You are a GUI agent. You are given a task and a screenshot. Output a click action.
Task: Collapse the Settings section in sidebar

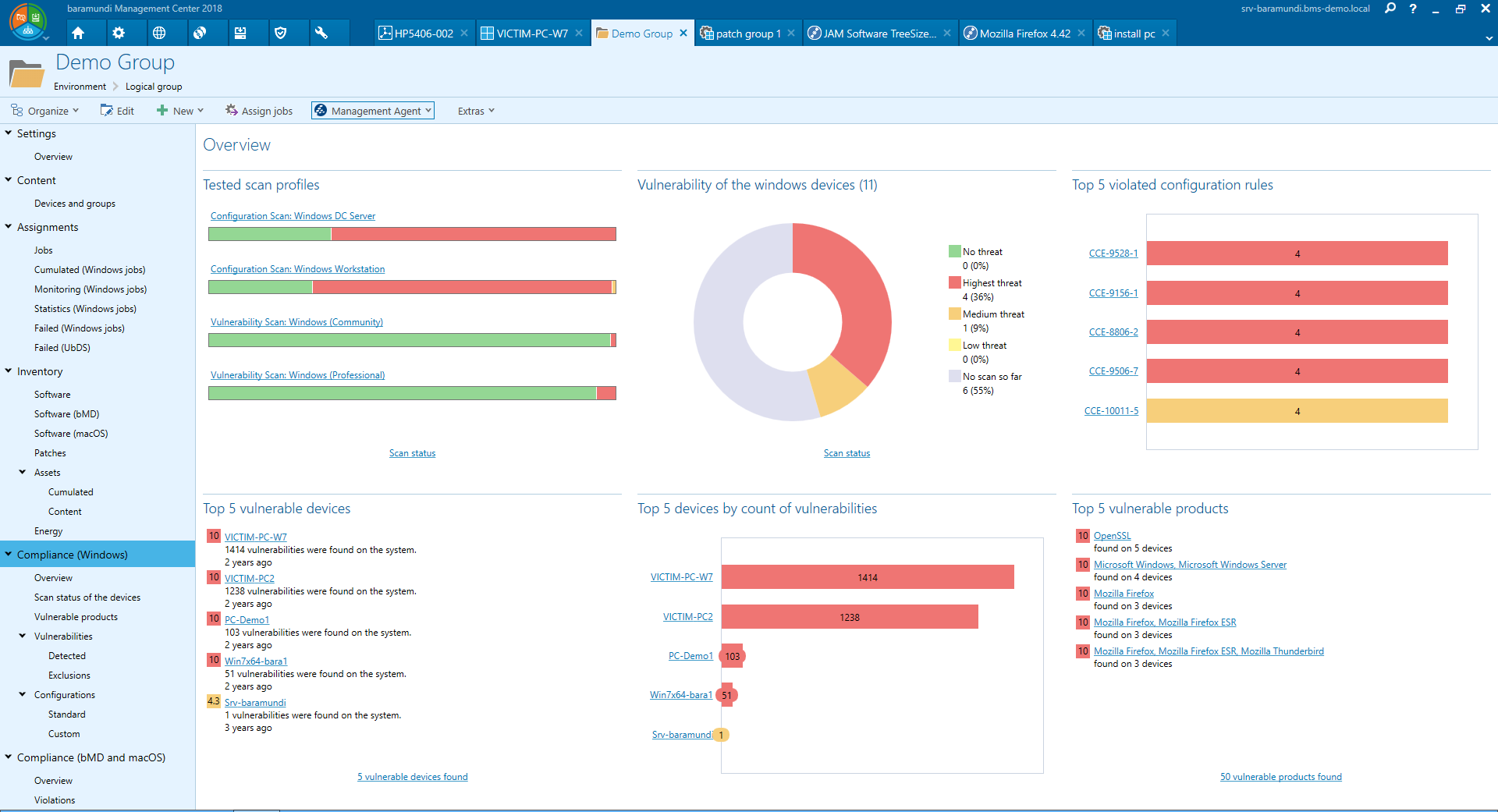[x=9, y=133]
